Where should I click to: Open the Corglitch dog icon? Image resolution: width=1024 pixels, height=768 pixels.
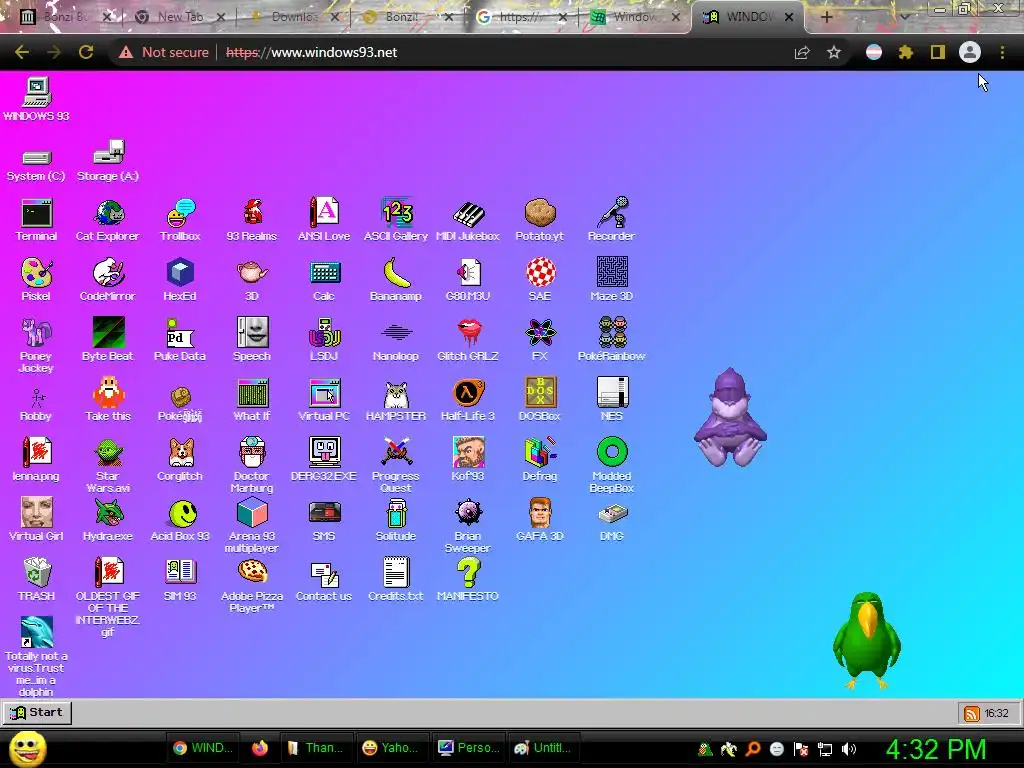click(x=180, y=460)
